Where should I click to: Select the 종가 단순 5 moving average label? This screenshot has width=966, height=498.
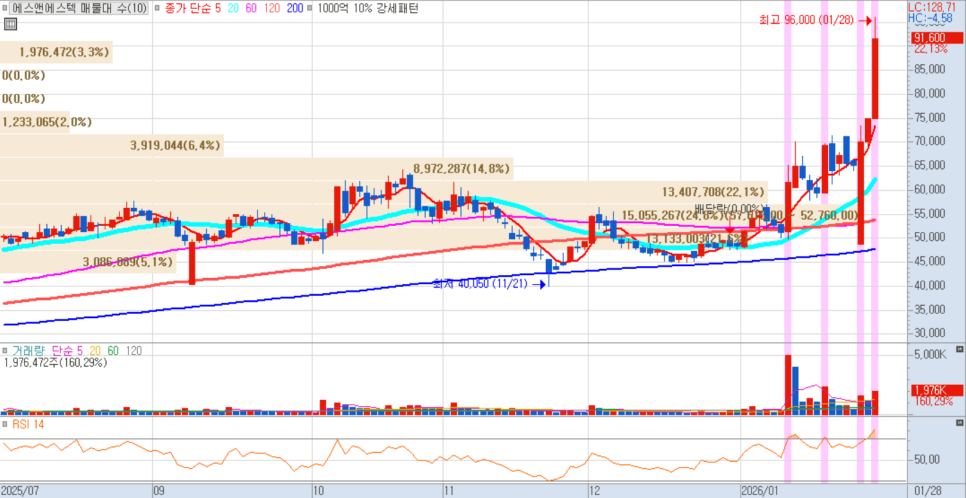(195, 9)
